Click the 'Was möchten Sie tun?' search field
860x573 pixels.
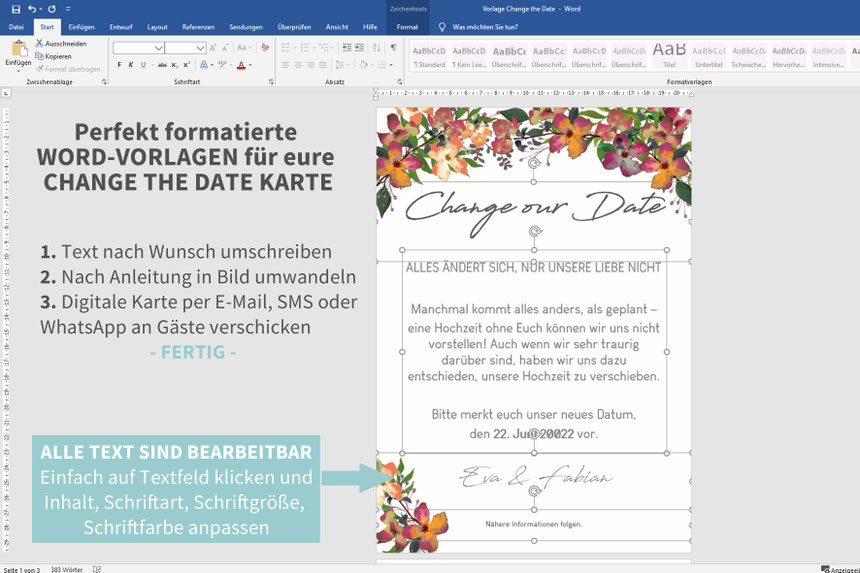tap(485, 27)
